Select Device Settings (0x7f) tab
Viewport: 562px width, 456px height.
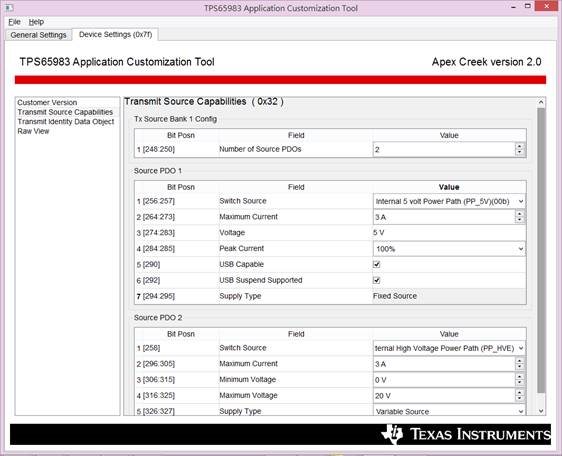(115, 35)
